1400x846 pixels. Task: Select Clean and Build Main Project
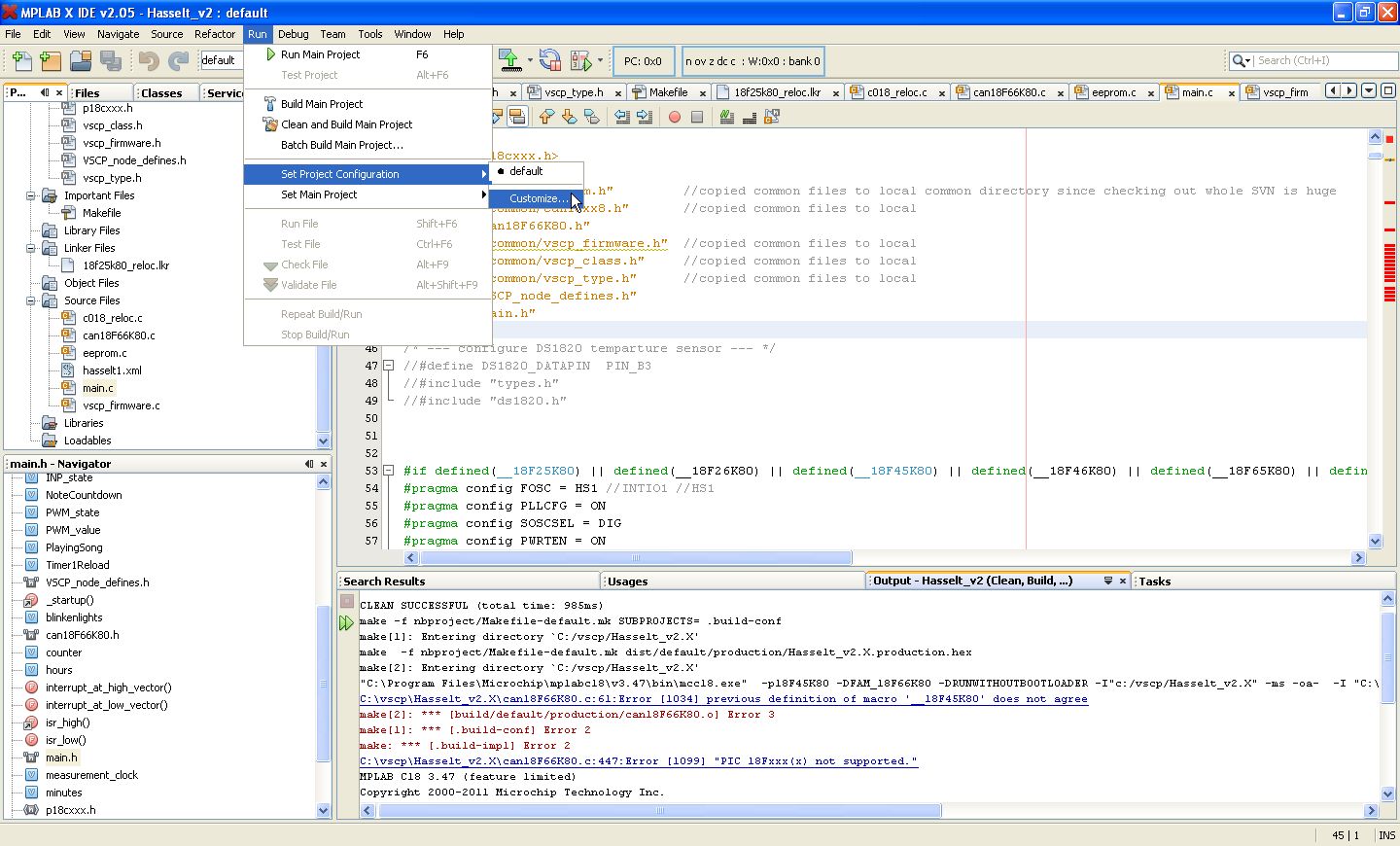pyautogui.click(x=346, y=124)
